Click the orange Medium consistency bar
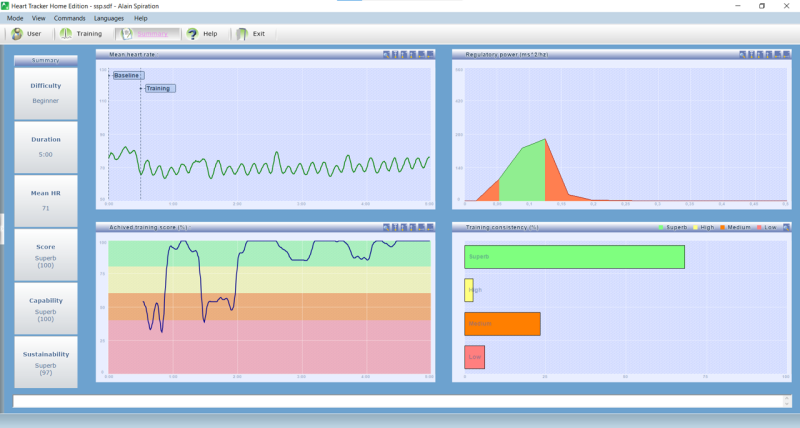This screenshot has width=800, height=428. [502, 323]
